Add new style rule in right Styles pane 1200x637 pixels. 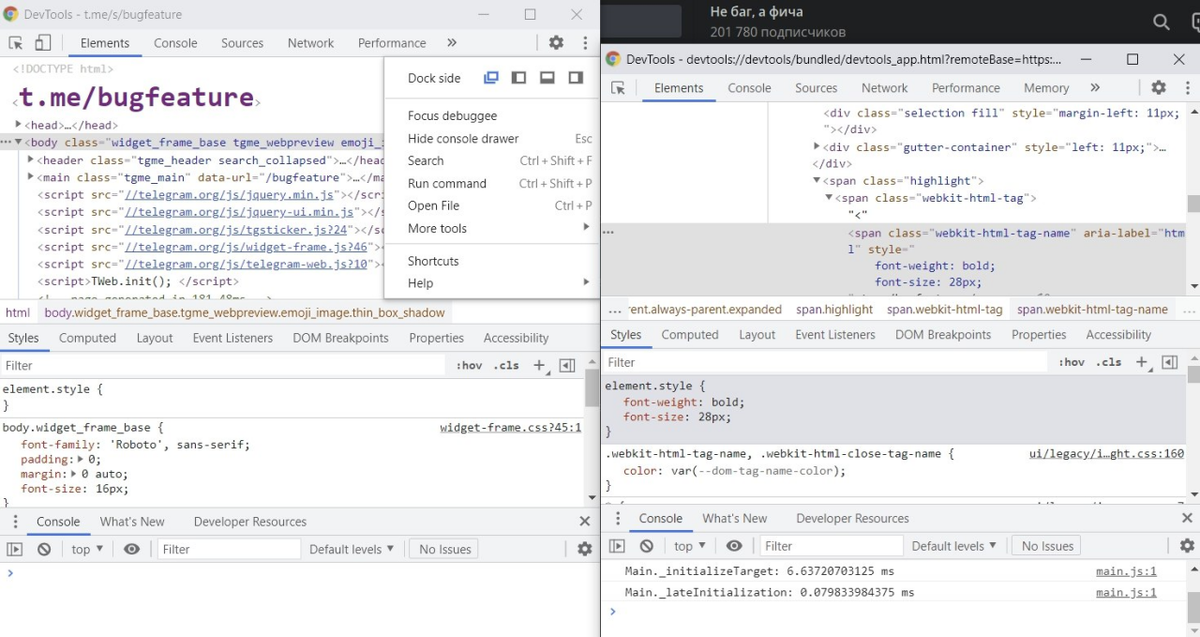tap(1143, 362)
